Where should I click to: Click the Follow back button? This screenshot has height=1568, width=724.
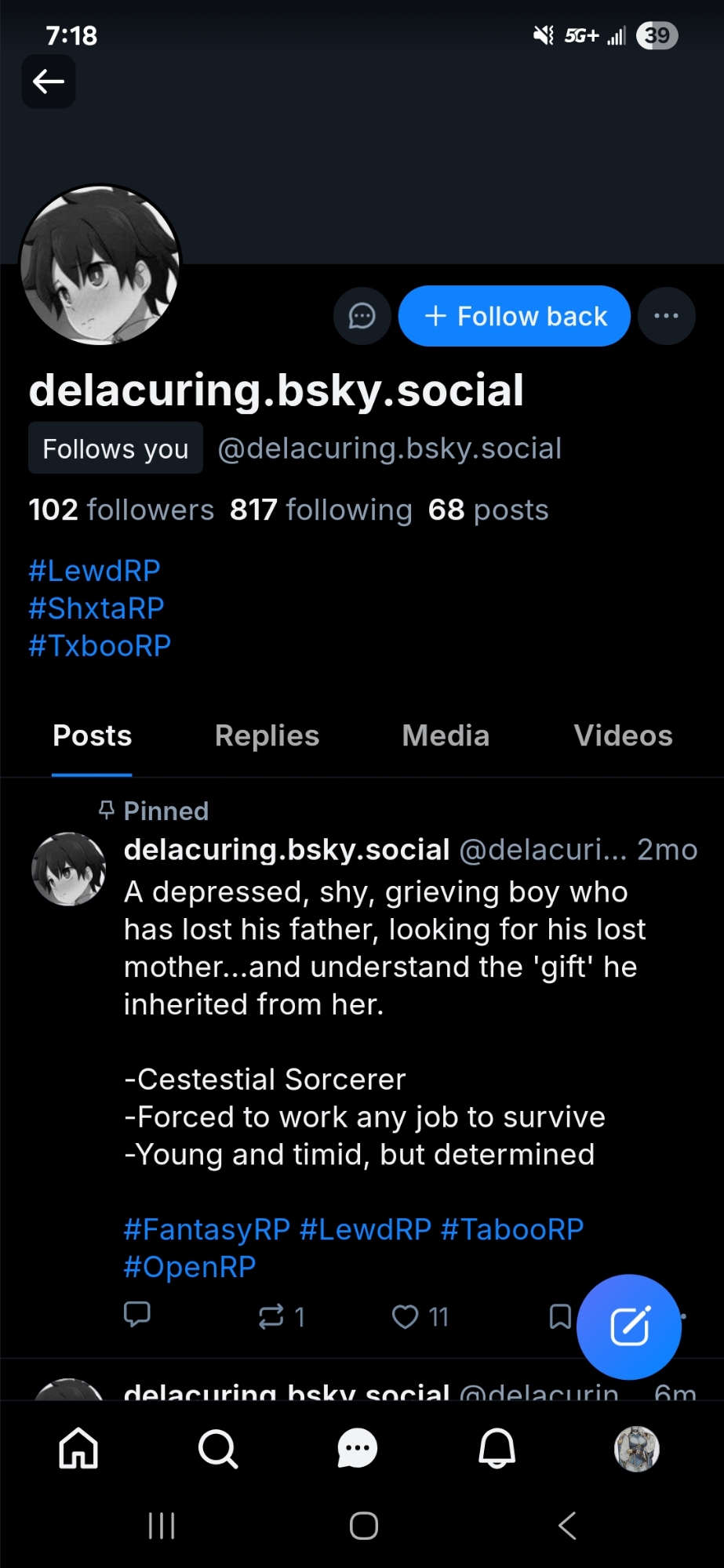[515, 317]
